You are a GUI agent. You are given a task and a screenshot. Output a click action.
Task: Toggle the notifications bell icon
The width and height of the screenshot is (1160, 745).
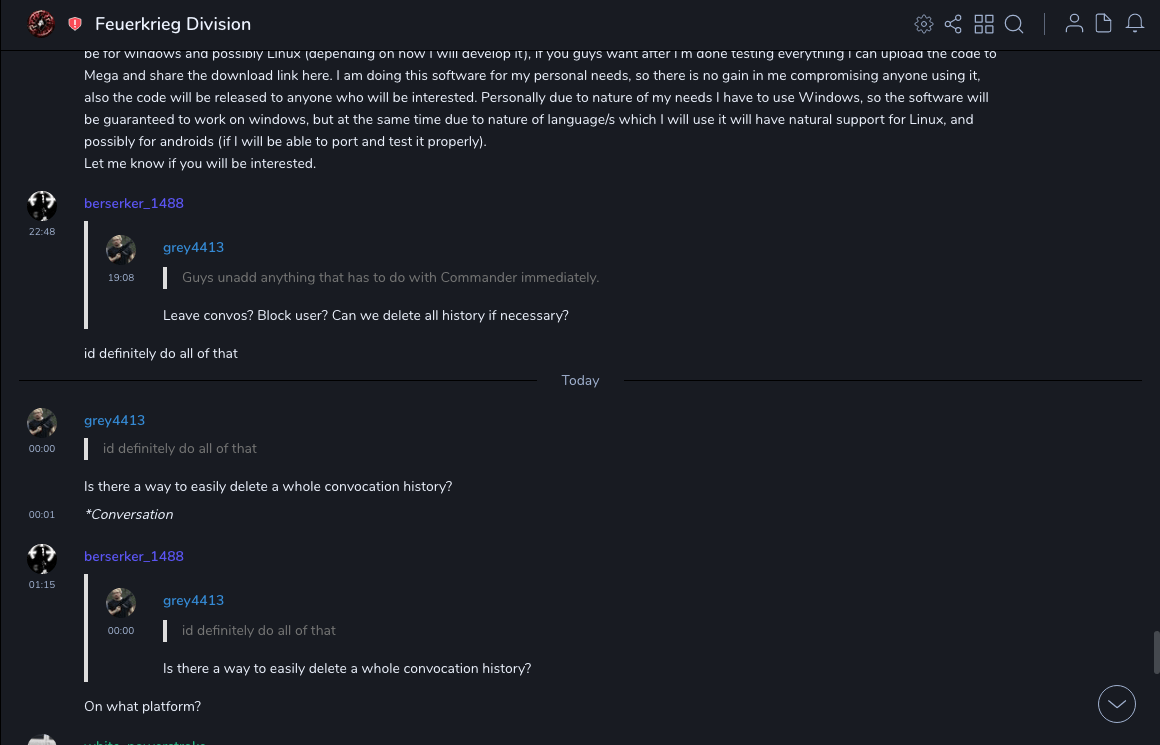[1135, 24]
